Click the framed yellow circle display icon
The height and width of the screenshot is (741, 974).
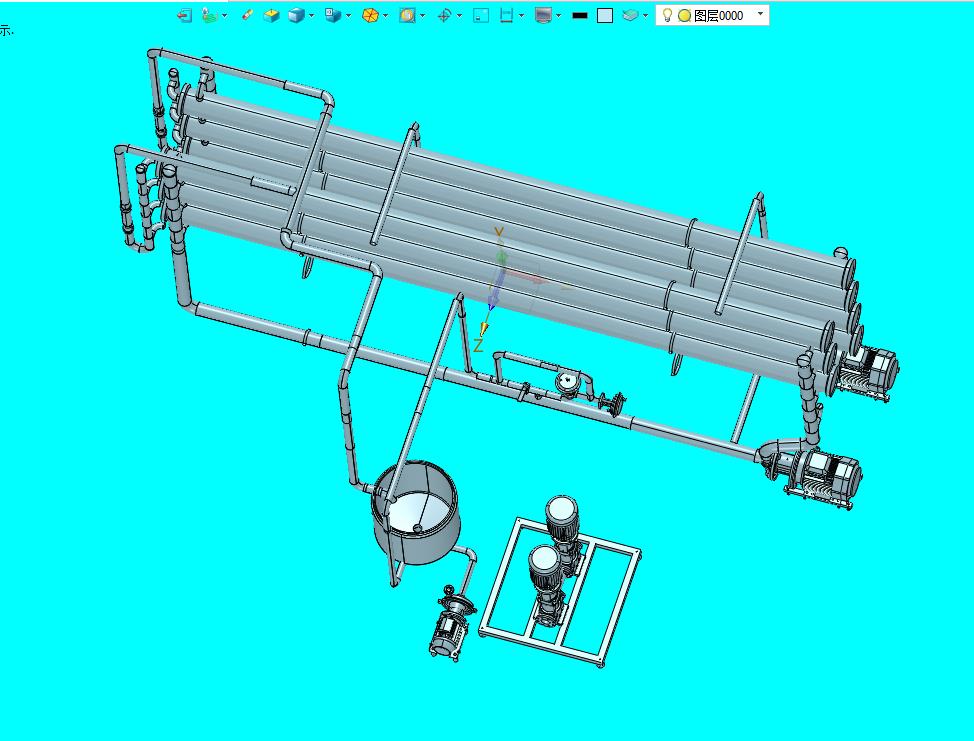407,16
